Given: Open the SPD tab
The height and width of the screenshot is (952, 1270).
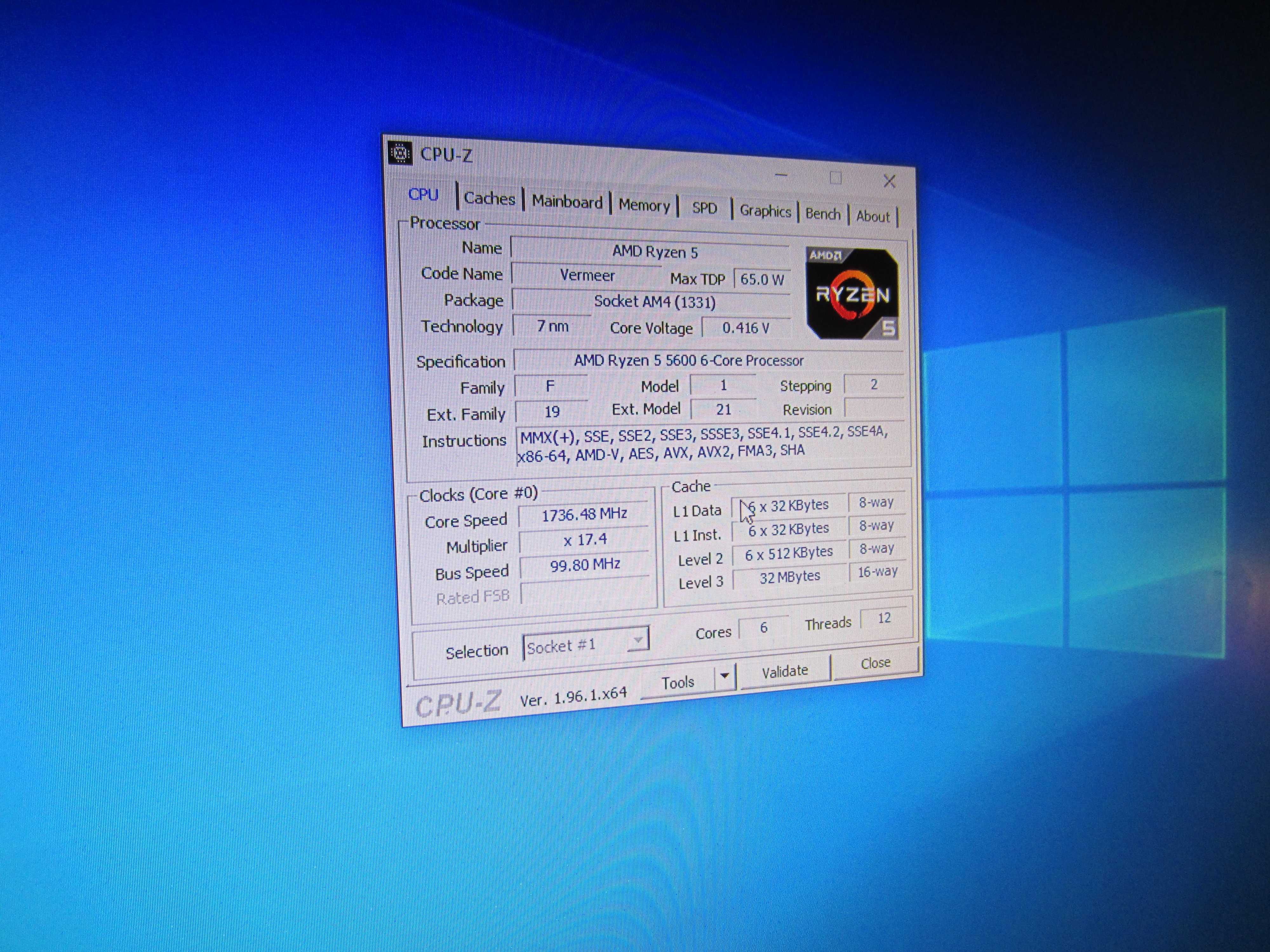Looking at the screenshot, I should tap(704, 208).
